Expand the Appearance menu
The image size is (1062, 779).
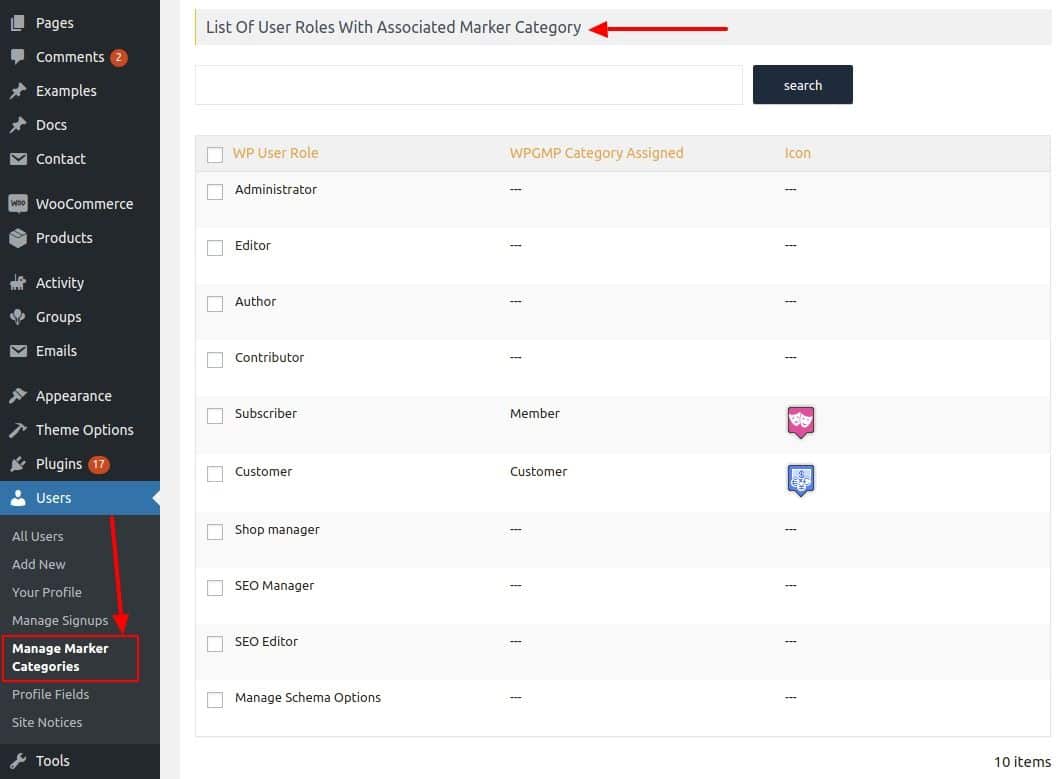[x=75, y=395]
